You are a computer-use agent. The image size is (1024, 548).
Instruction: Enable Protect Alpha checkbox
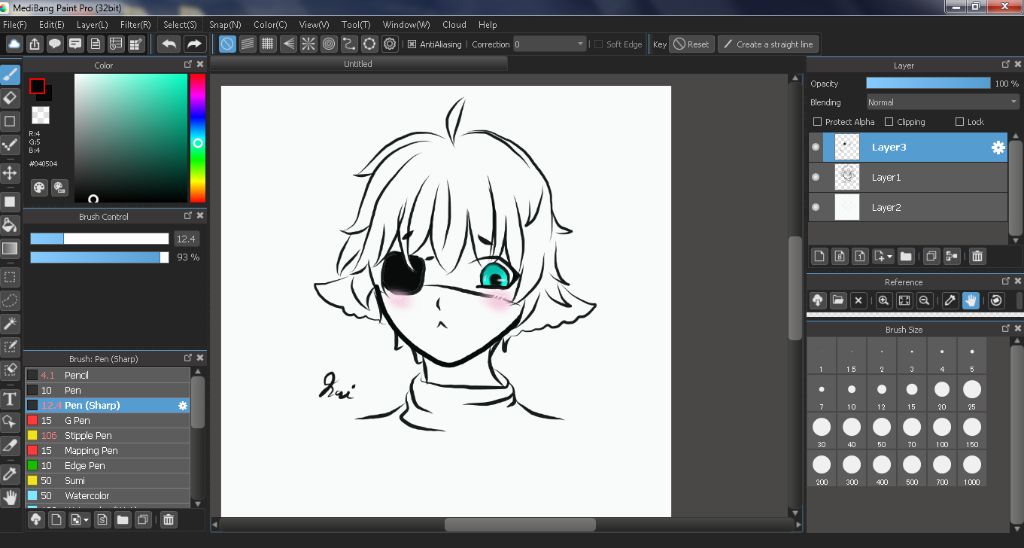coord(817,122)
